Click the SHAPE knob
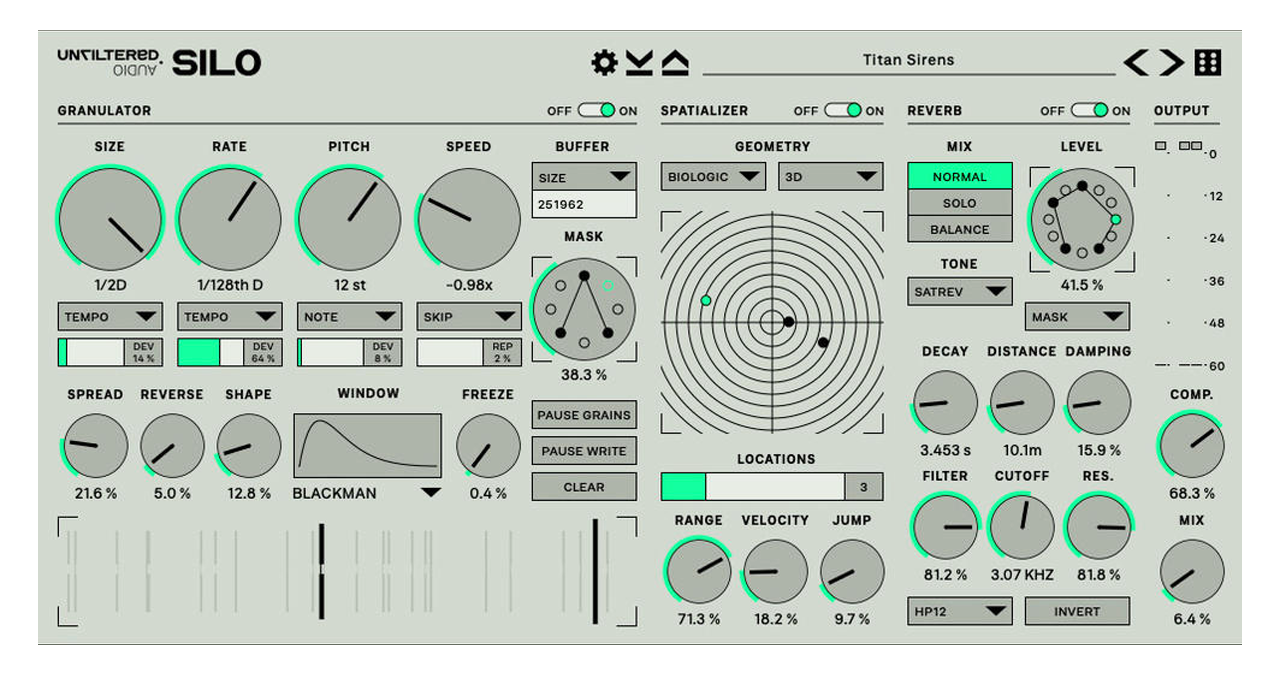This screenshot has height=675, width=1280. (x=249, y=446)
